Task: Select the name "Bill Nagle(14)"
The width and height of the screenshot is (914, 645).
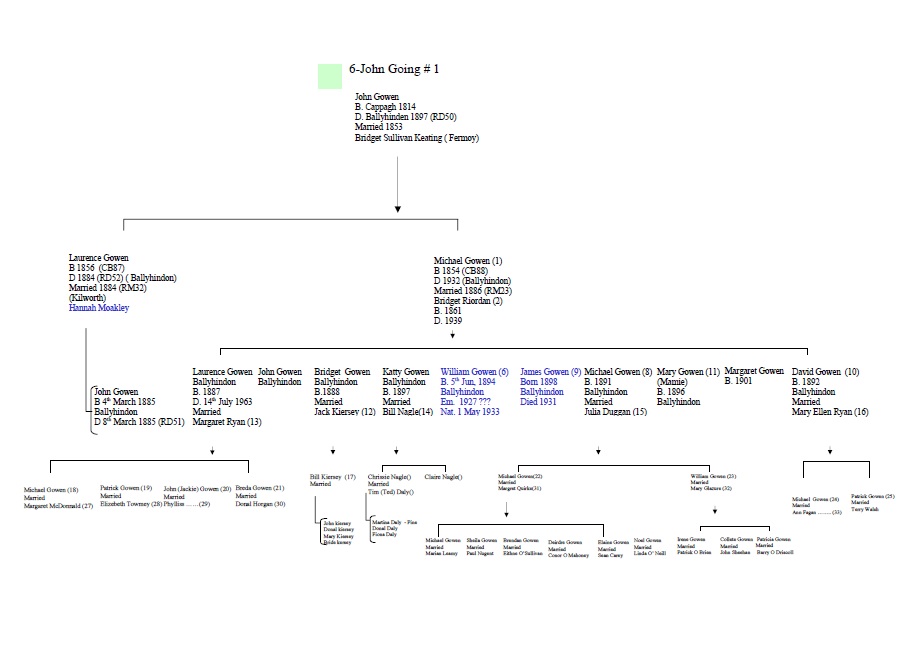Action: [x=407, y=411]
